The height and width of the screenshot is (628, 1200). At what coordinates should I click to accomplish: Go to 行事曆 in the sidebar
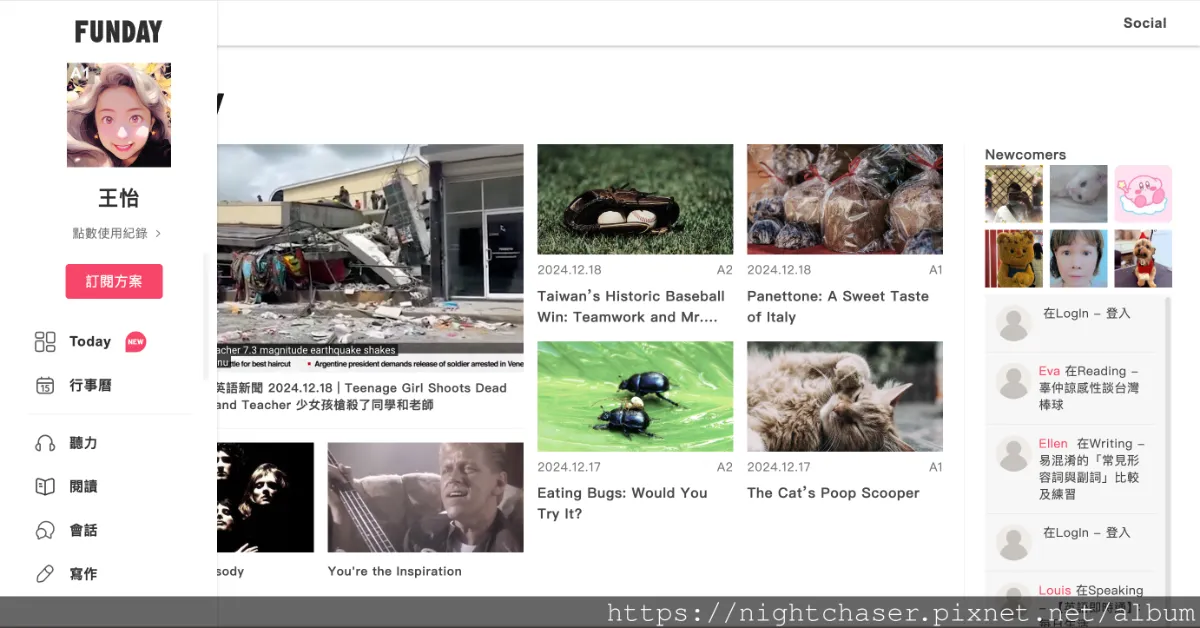click(x=90, y=385)
